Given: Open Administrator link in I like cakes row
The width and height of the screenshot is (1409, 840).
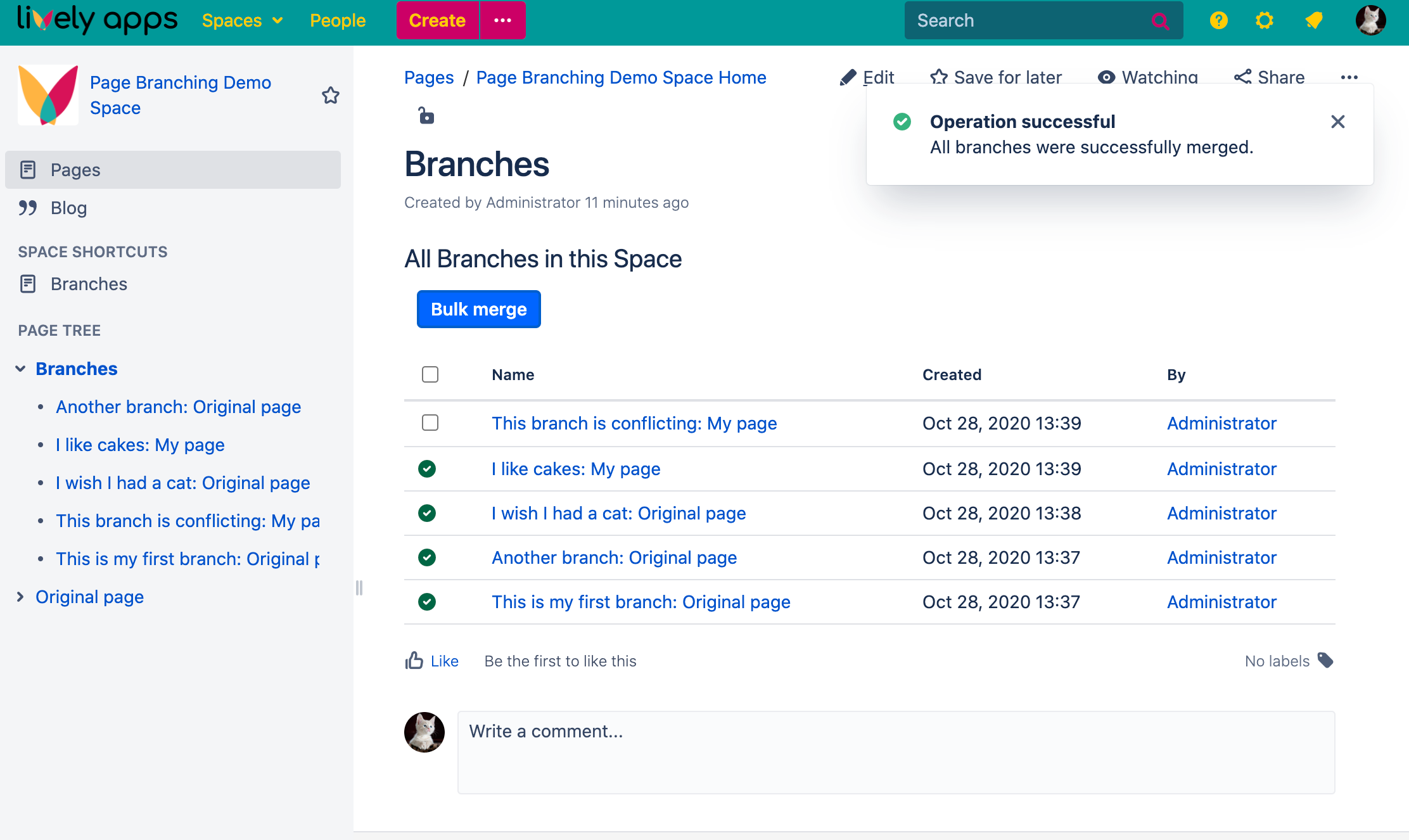Looking at the screenshot, I should 1221,469.
